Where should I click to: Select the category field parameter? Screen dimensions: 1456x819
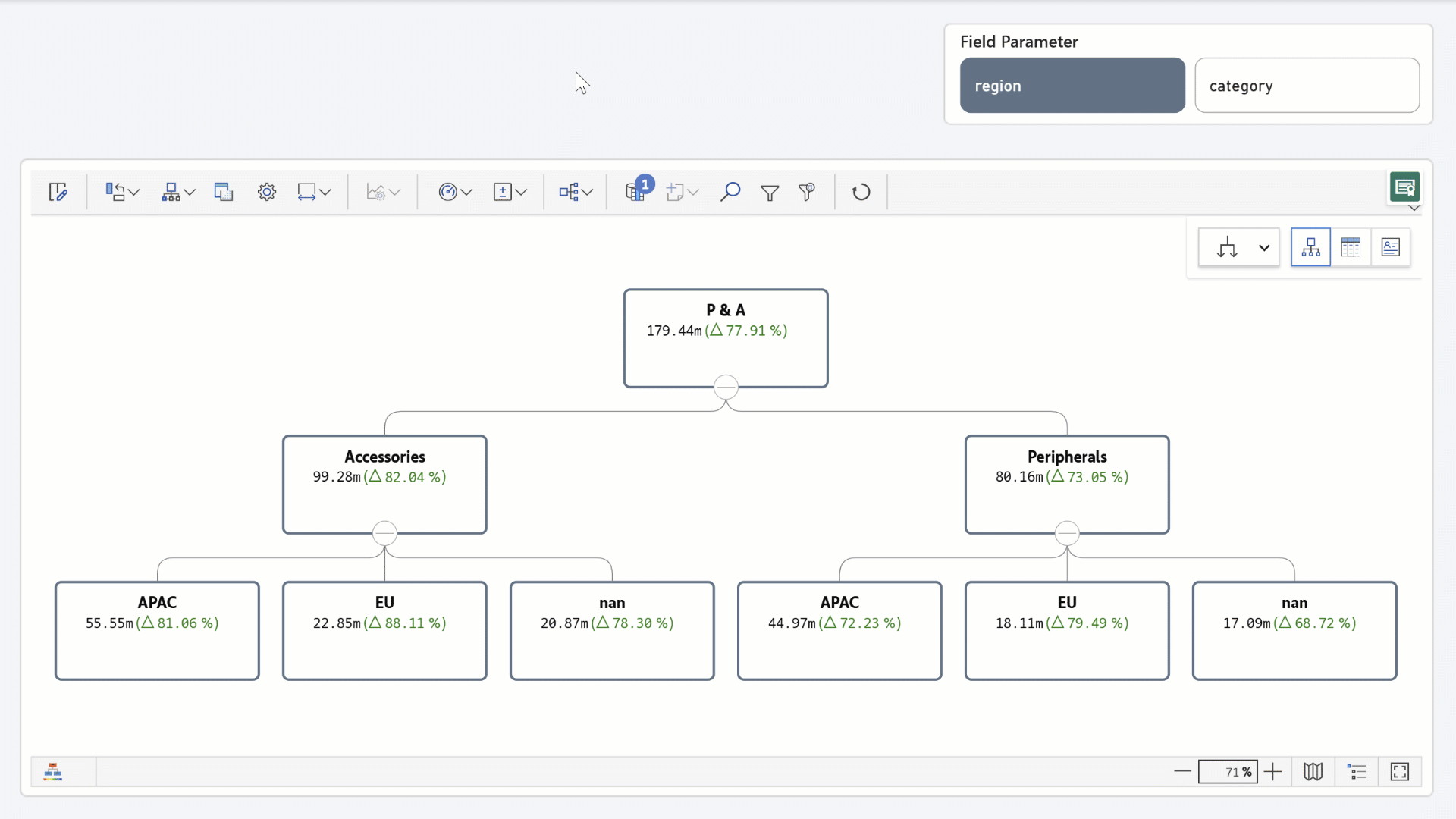(1307, 86)
